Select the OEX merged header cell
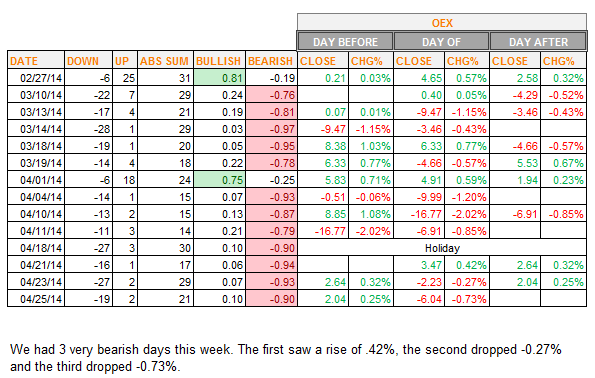This screenshot has width=595, height=378. pyautogui.click(x=442, y=22)
